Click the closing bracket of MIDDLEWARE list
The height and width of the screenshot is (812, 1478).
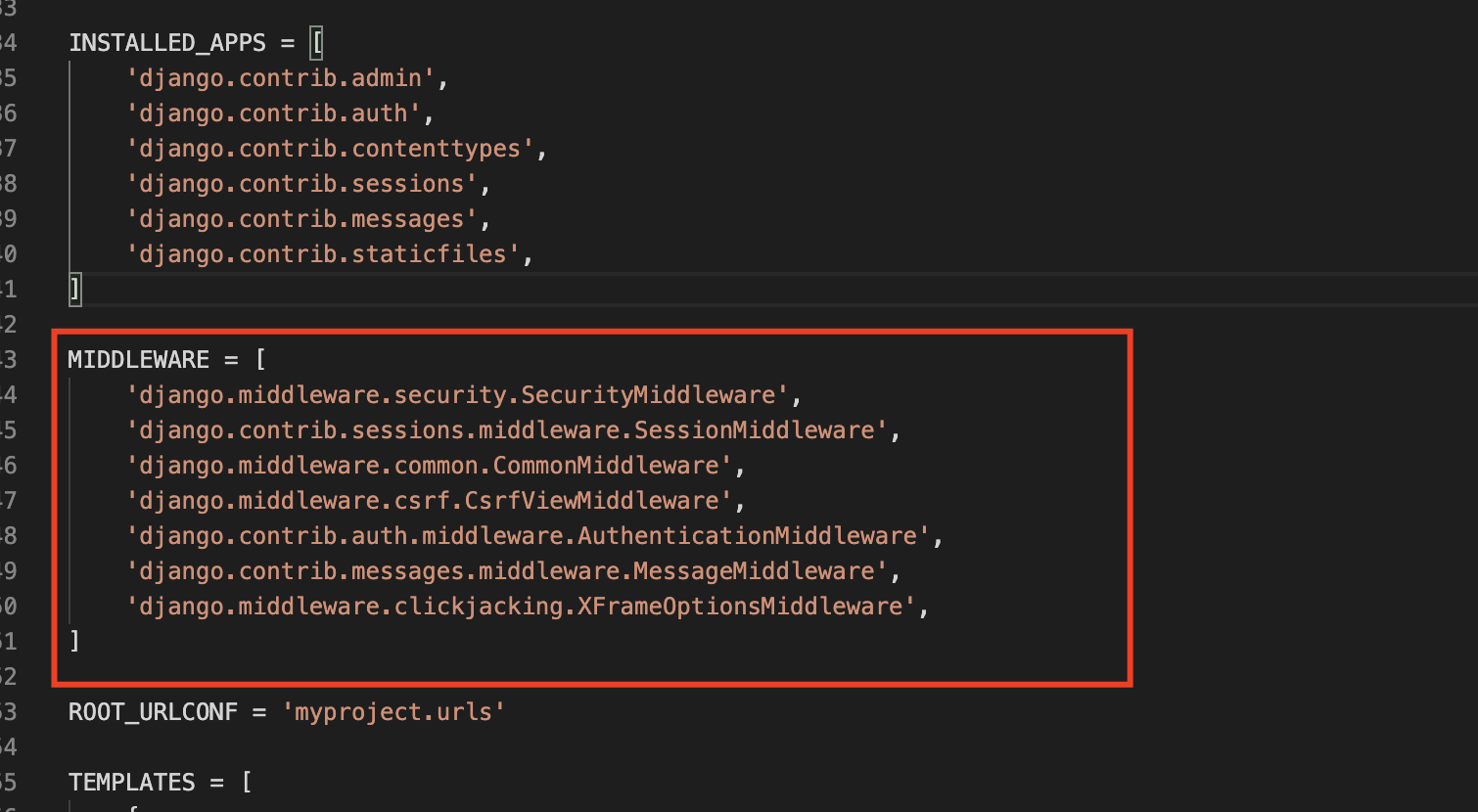click(74, 642)
